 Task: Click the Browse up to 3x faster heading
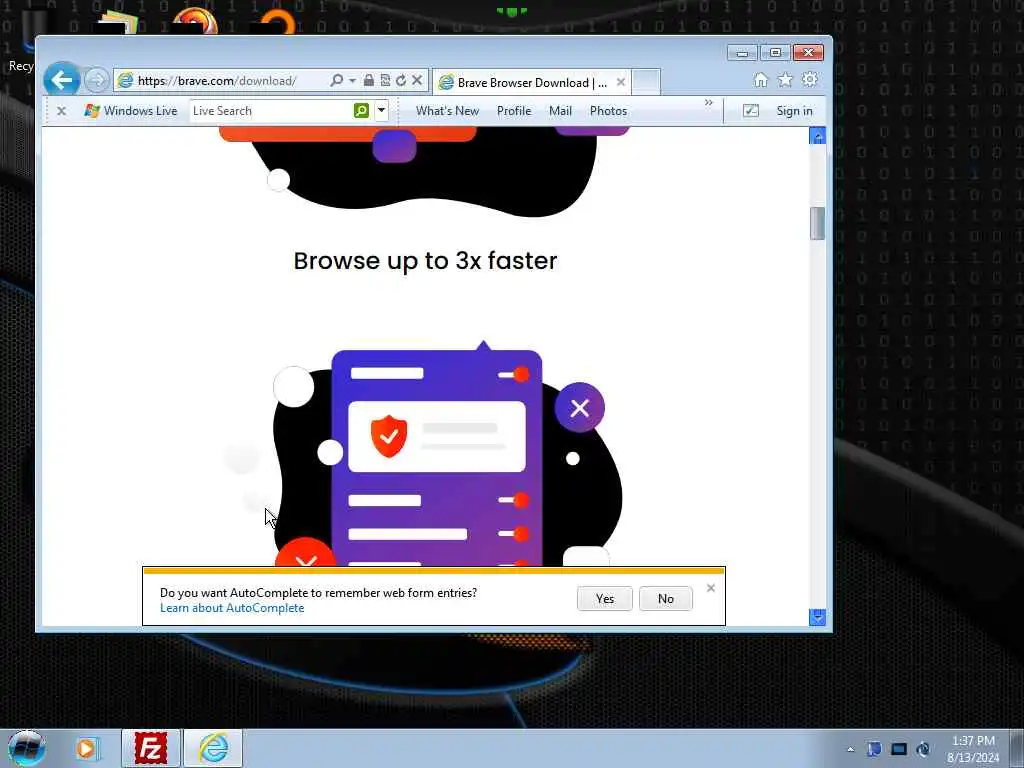[x=425, y=261]
